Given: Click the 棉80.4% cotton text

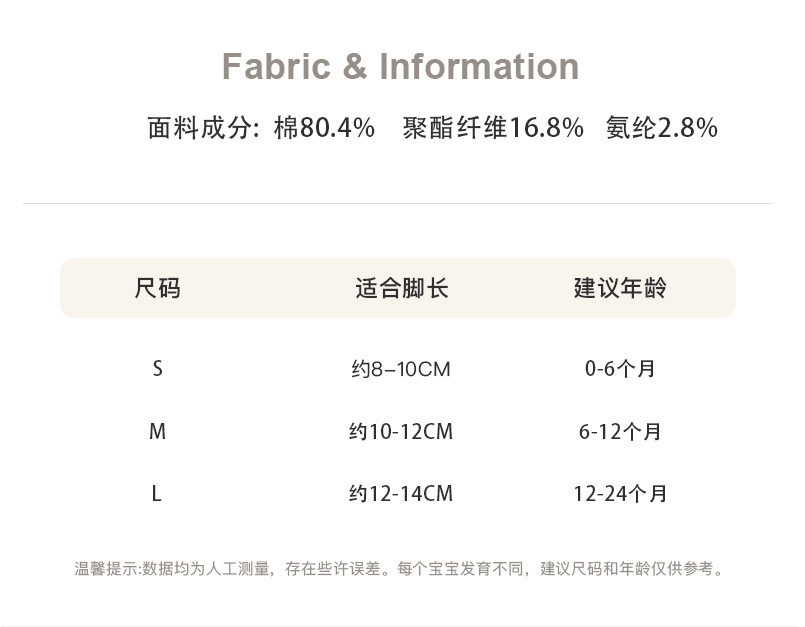Looking at the screenshot, I should (x=324, y=128).
